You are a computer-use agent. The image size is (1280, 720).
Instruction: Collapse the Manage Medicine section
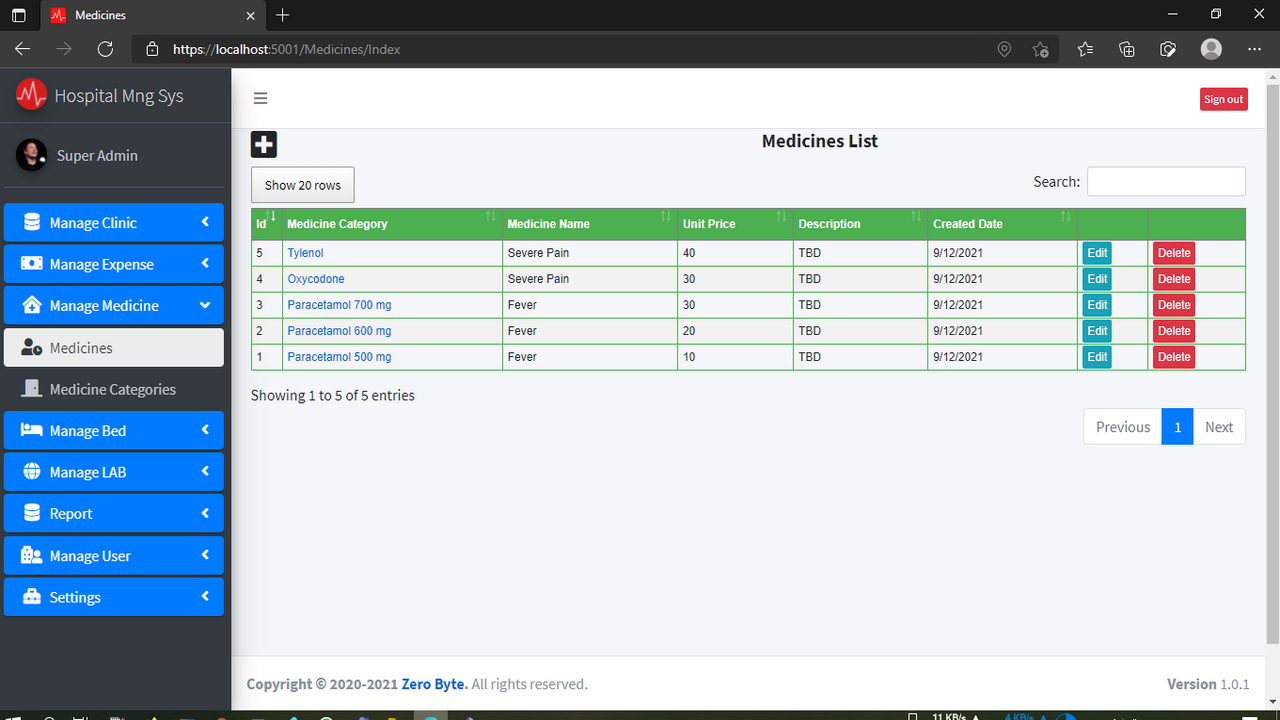(x=113, y=305)
